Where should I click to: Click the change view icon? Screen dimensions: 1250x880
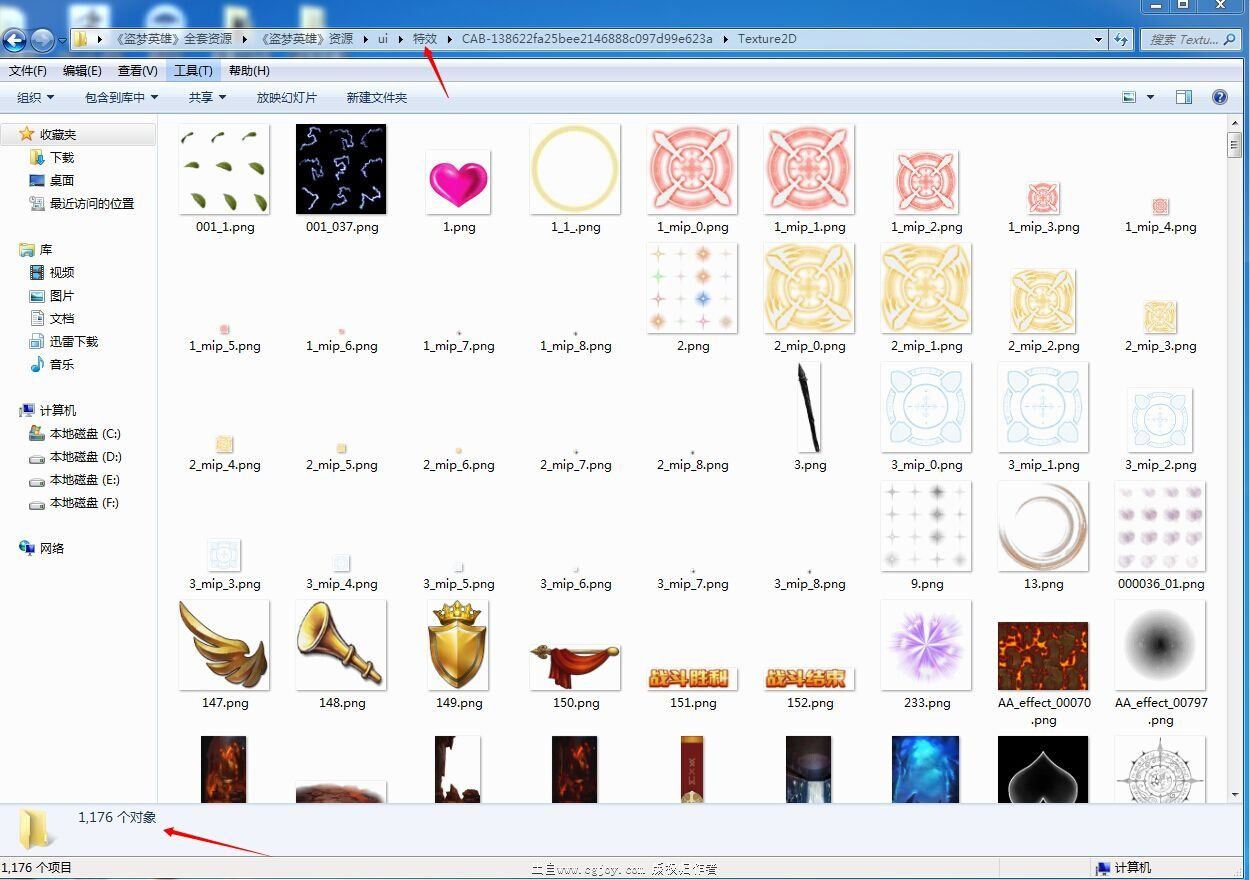click(x=1129, y=97)
